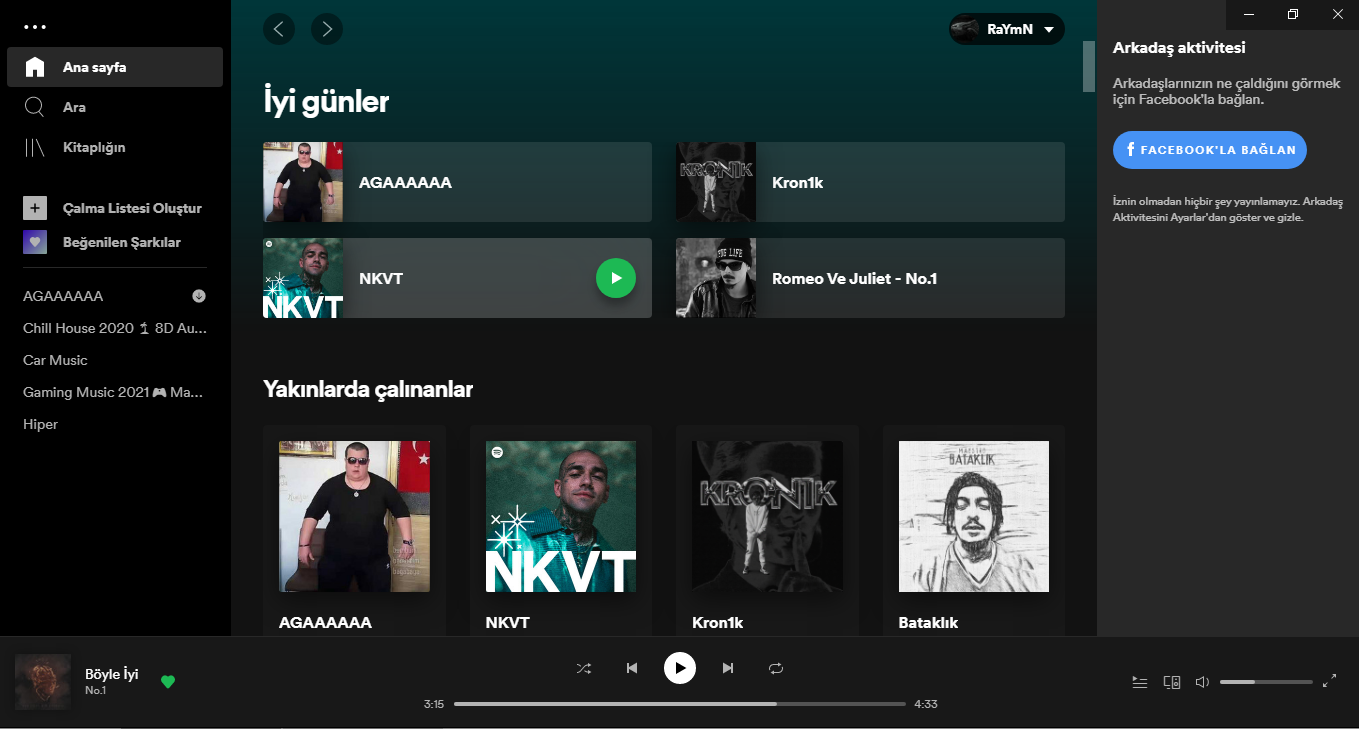The height and width of the screenshot is (729, 1359).
Task: Open the Romeo Ve Juliet - No.1 shortcut
Action: pyautogui.click(x=870, y=278)
